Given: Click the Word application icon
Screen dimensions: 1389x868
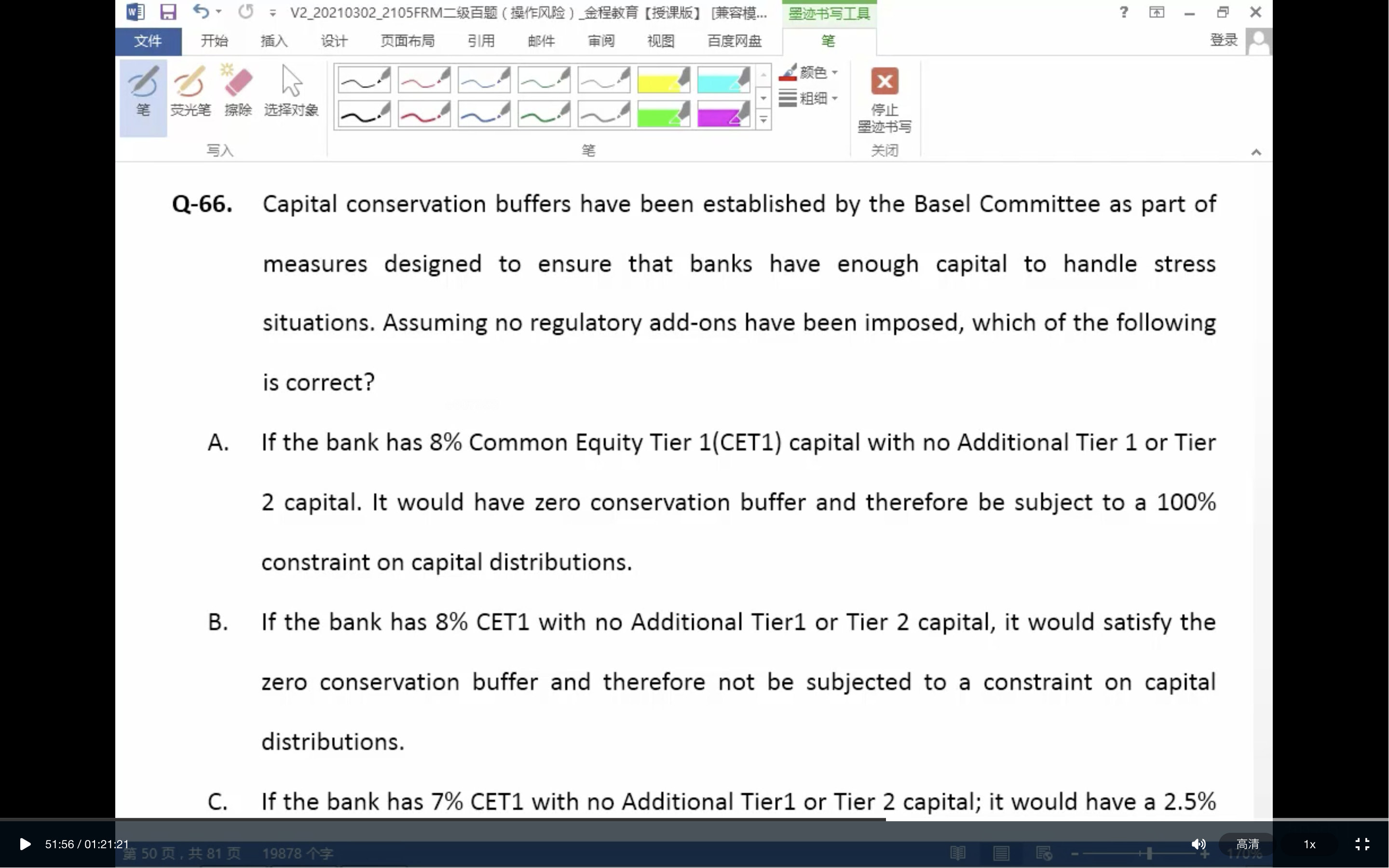Looking at the screenshot, I should [136, 12].
